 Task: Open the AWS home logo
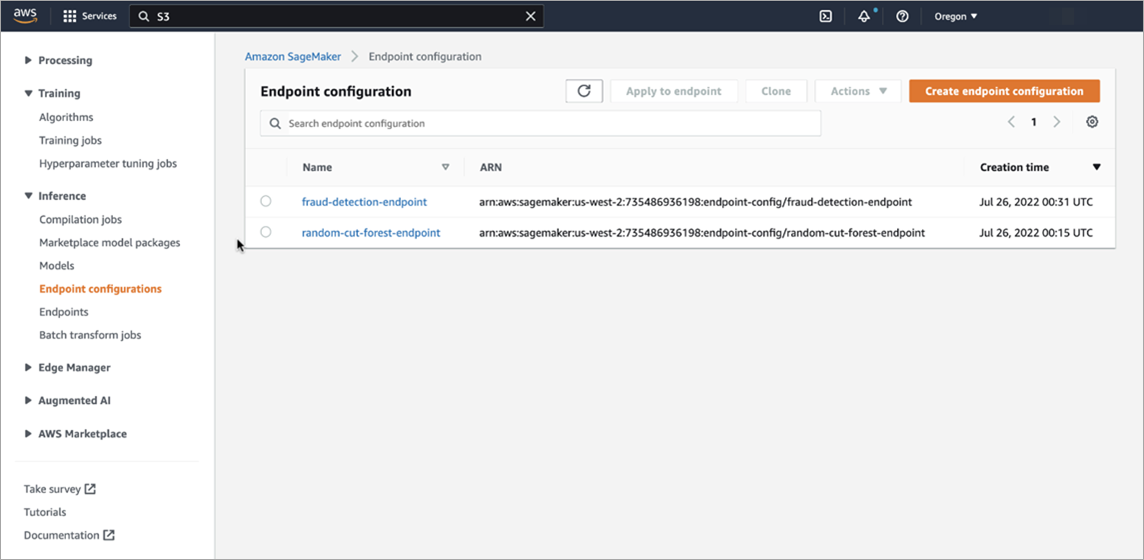coord(26,16)
